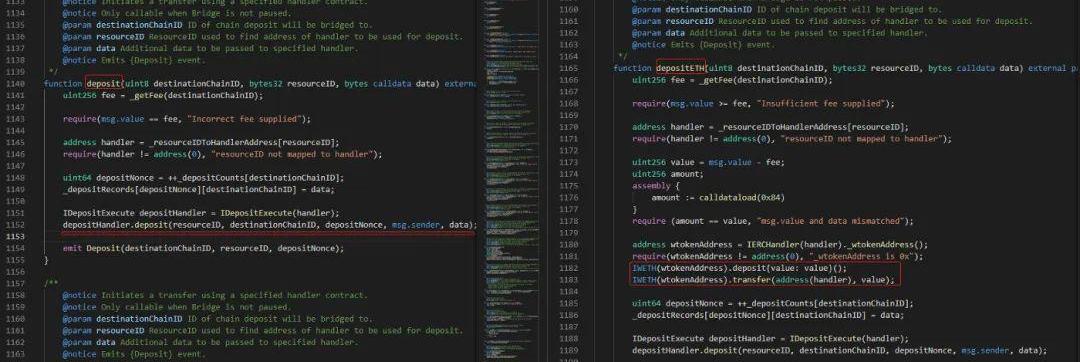The height and width of the screenshot is (362, 1080).
Task: Select the boxed deposit function name
Action: [x=104, y=83]
